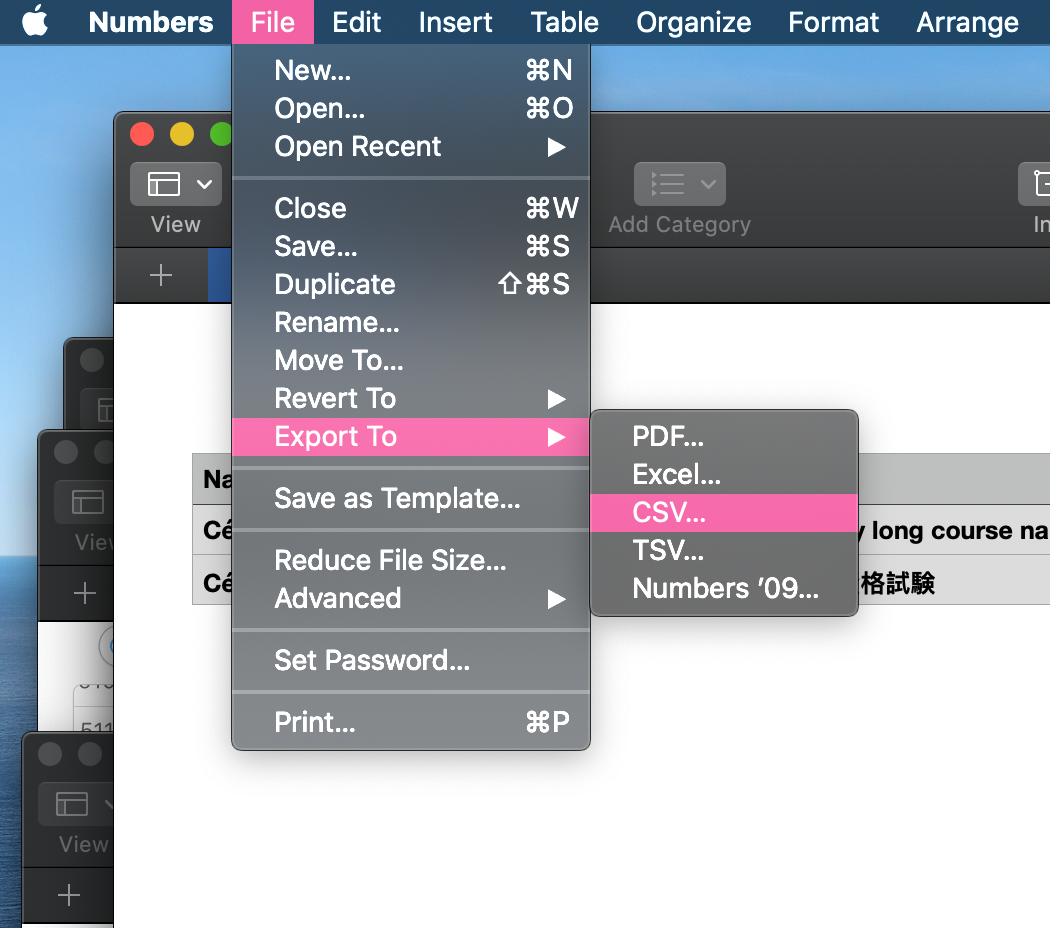
Task: Choose TSV… export format
Action: click(x=724, y=551)
